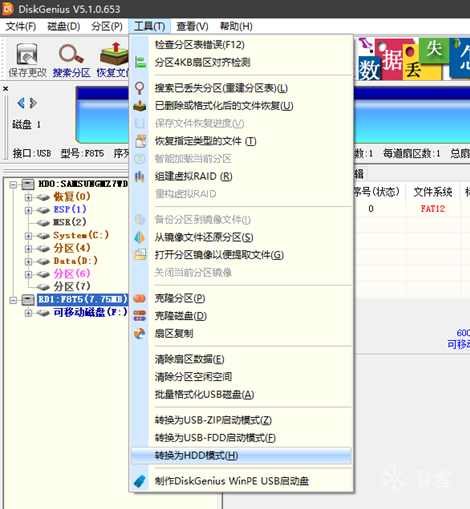
Task: Click the 保存更改 toolbar icon
Action: click(27, 54)
